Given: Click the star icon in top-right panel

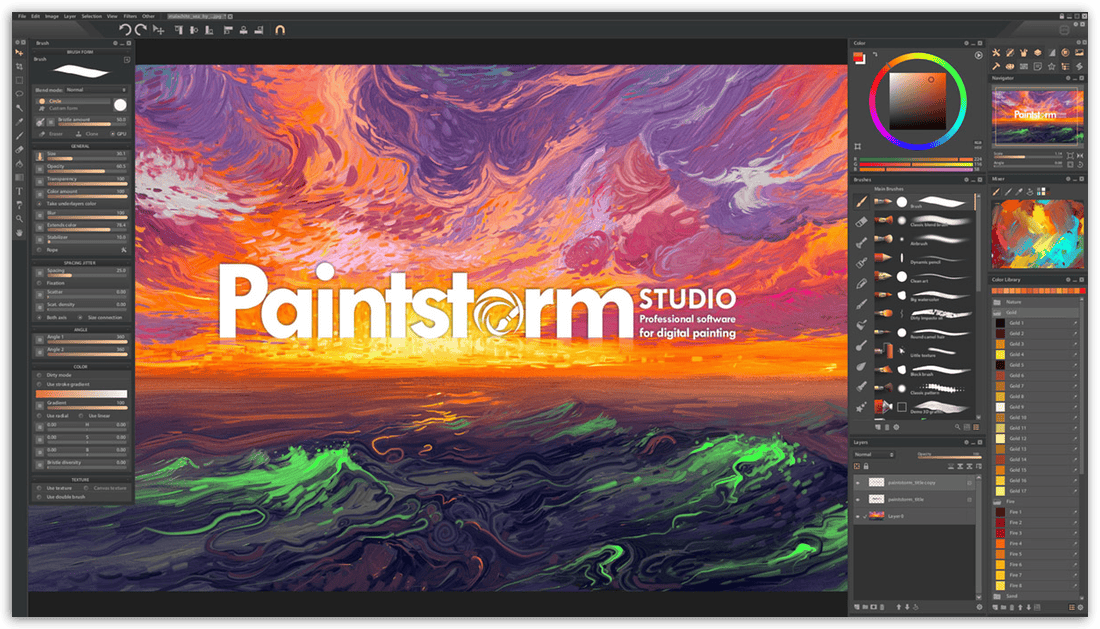Looking at the screenshot, I should point(1052,67).
